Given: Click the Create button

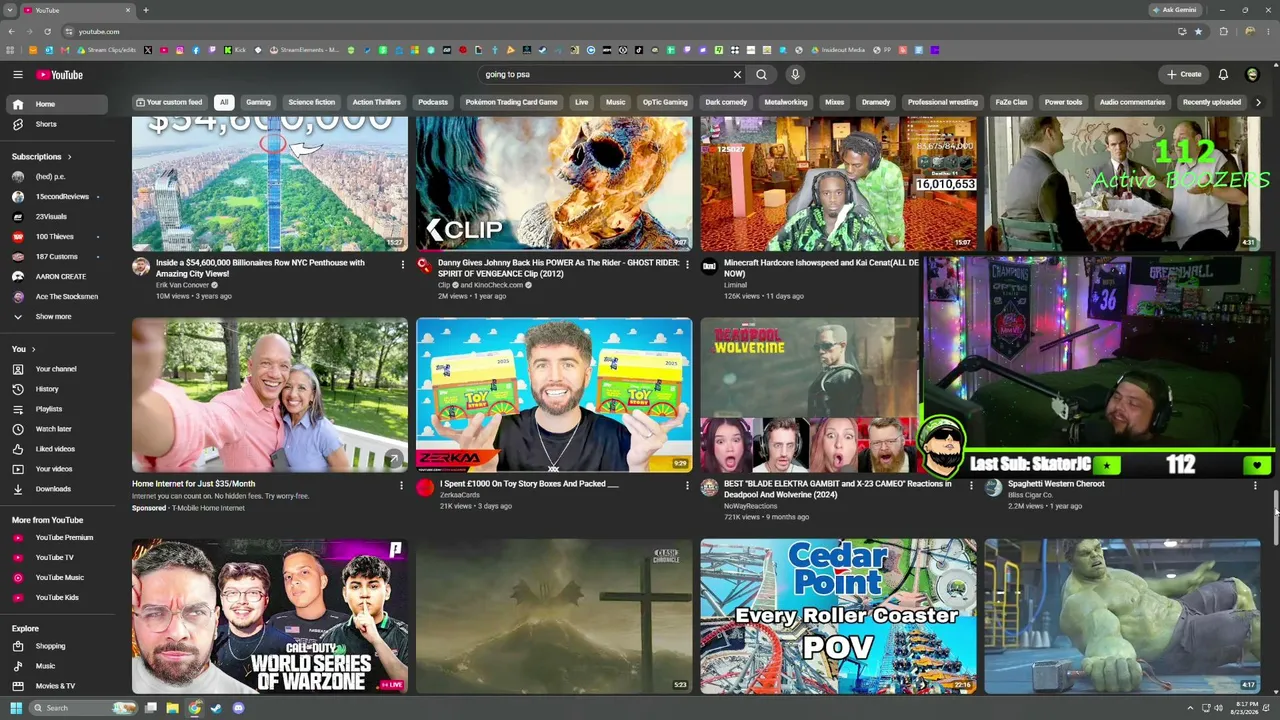Looking at the screenshot, I should [x=1184, y=75].
